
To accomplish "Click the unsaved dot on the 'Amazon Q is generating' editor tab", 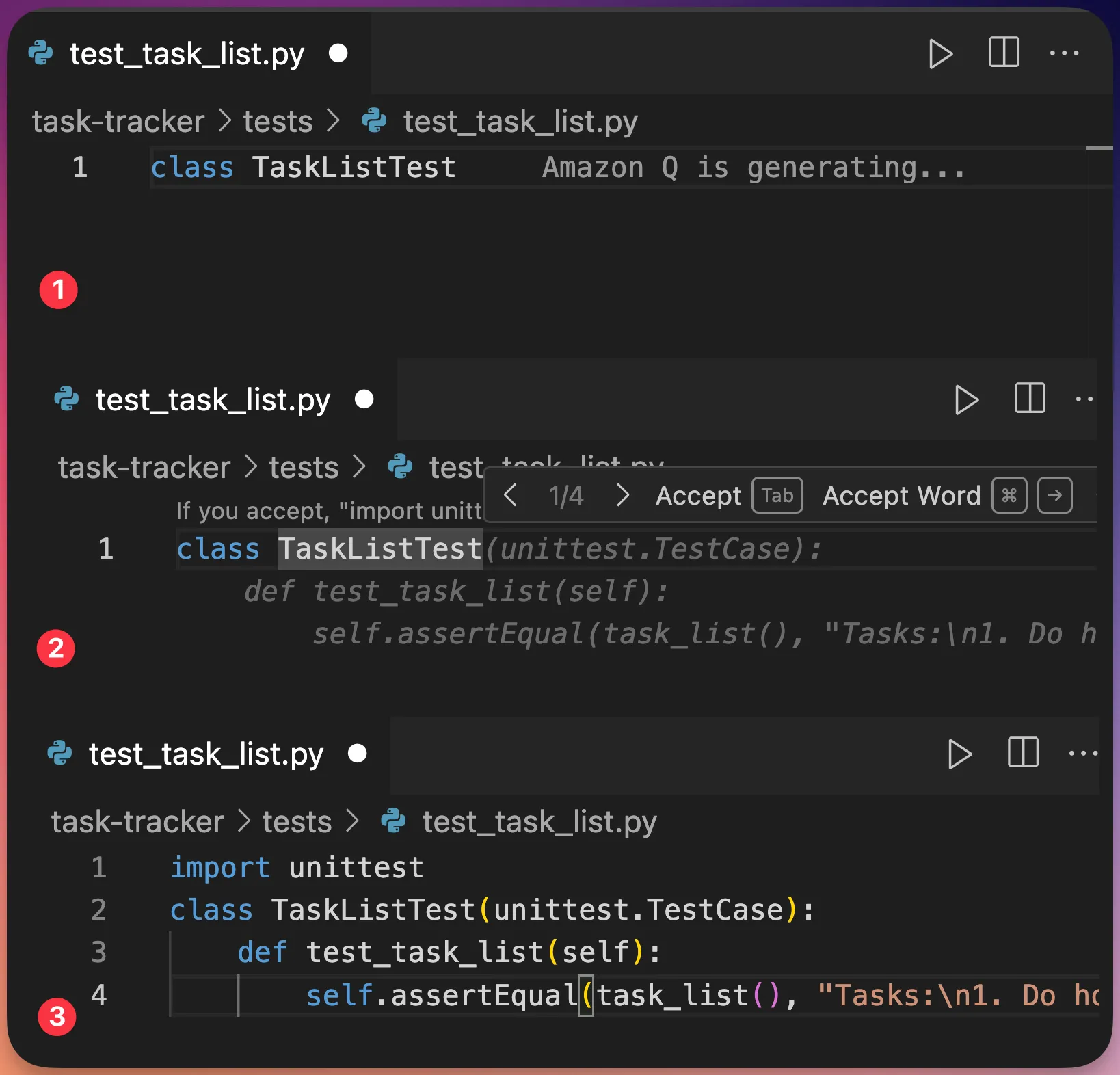I will (338, 53).
